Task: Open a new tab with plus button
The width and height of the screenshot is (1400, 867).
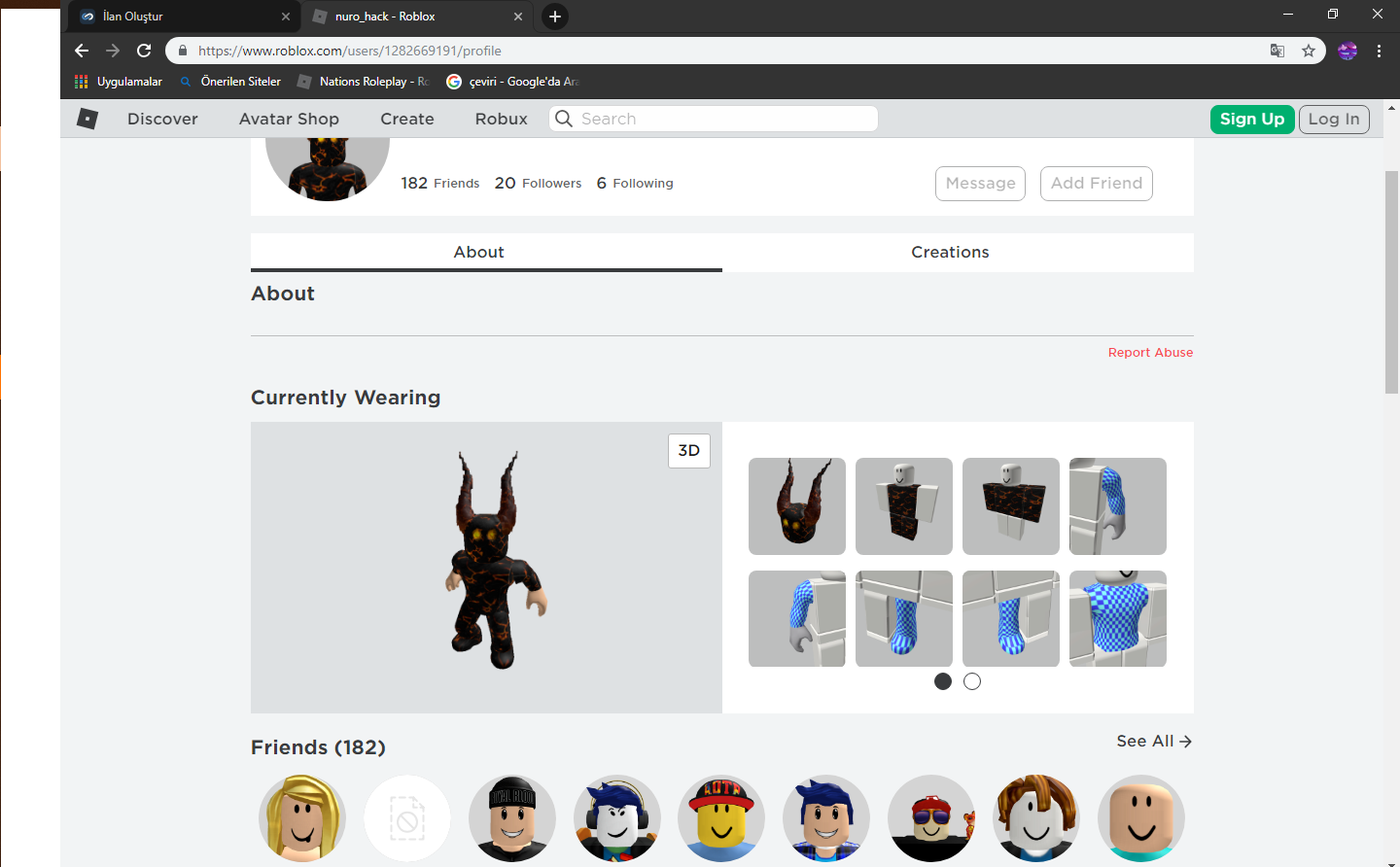Action: coord(555,17)
